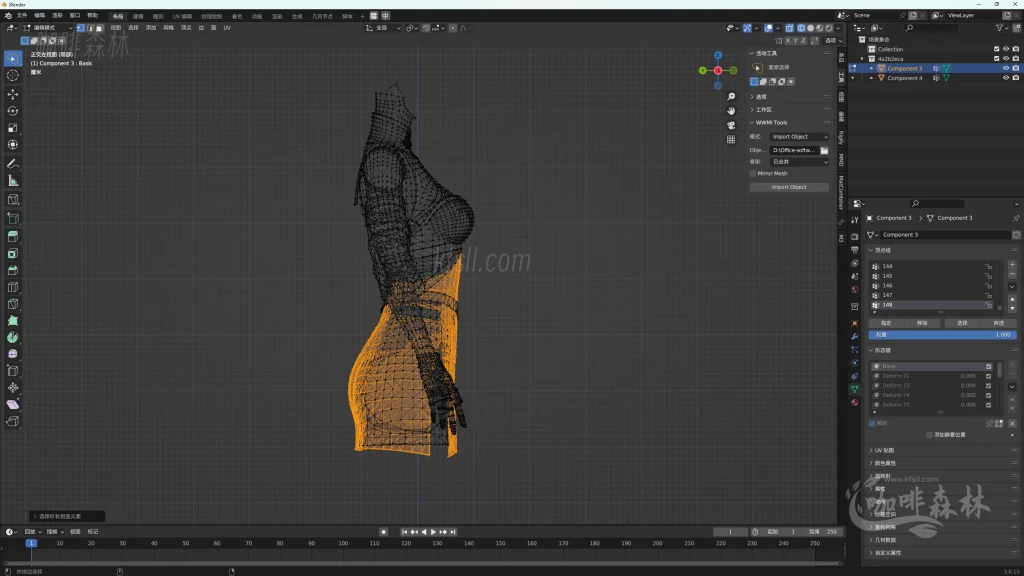Enable the Mirror Mesh checkbox
This screenshot has width=1024, height=576.
(x=753, y=174)
